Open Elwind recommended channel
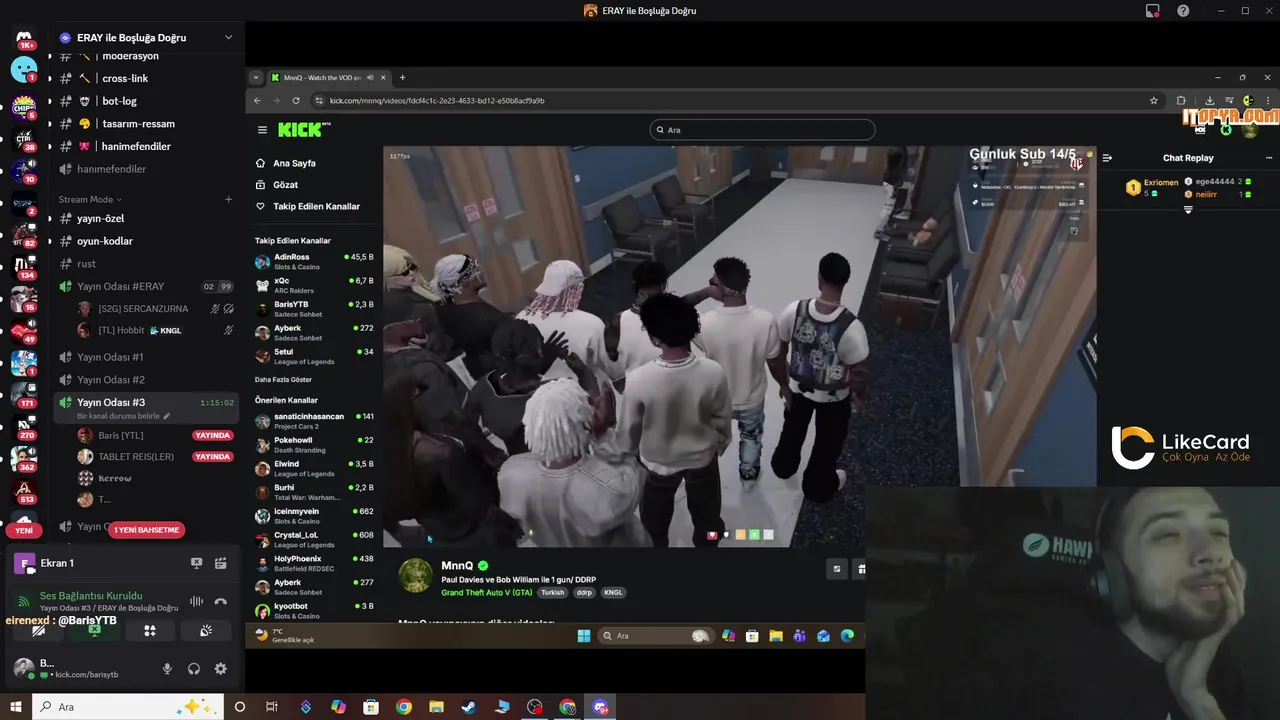Screen dimensions: 1280x720 (x=314, y=468)
